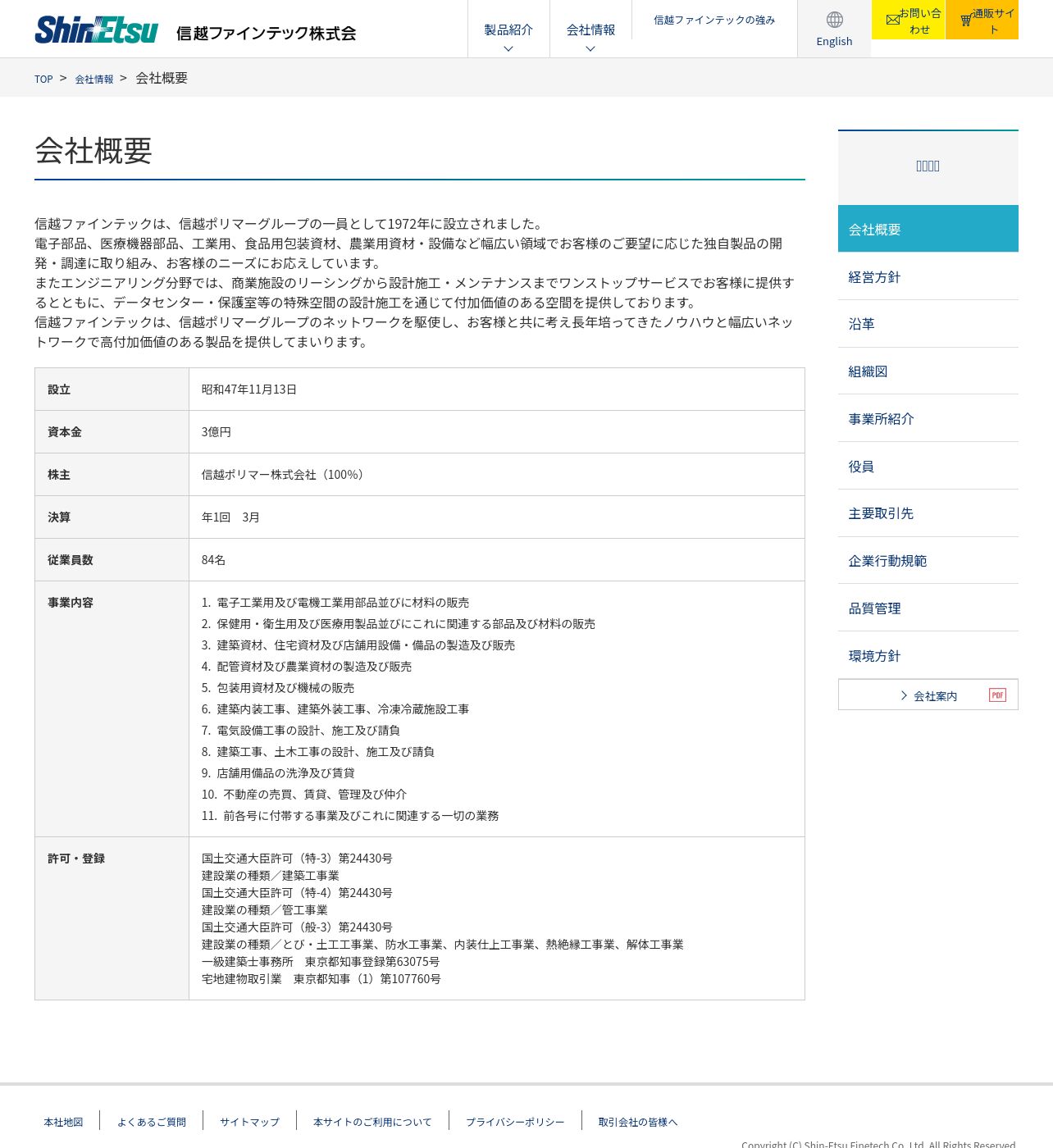This screenshot has height=1148, width=1053.
Task: Open 役員 from the sidebar menu
Action: click(928, 466)
